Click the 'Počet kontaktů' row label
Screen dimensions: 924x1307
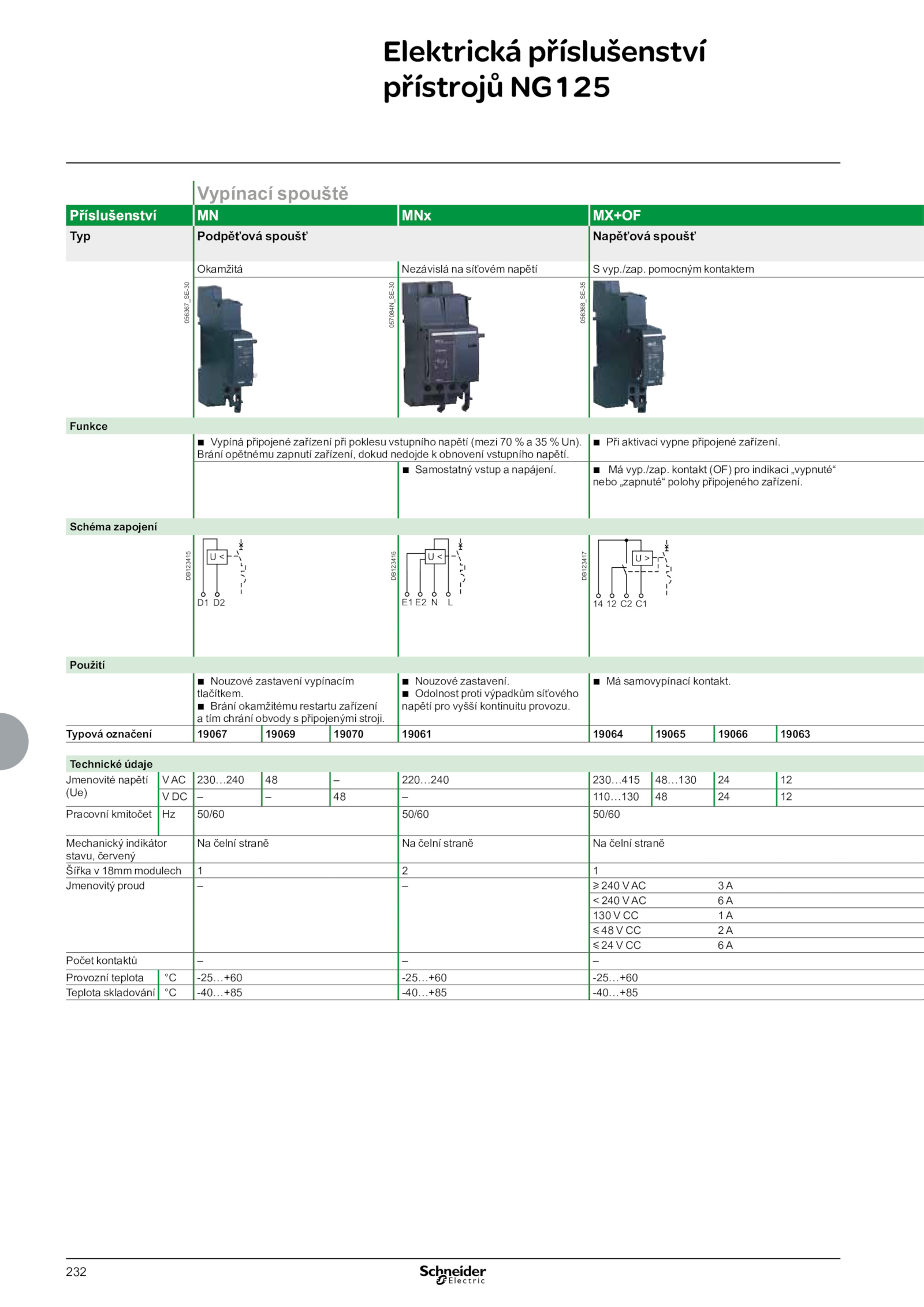102,960
